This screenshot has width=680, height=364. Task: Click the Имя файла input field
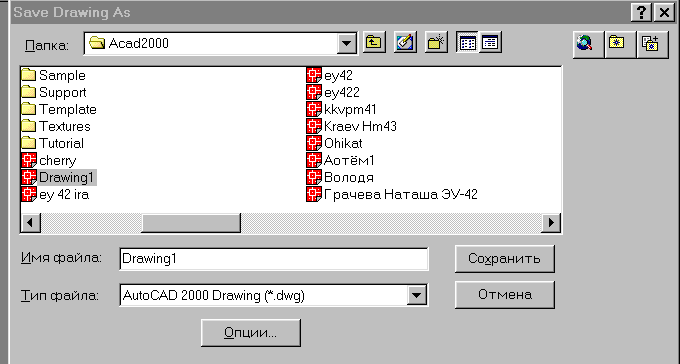click(x=274, y=259)
